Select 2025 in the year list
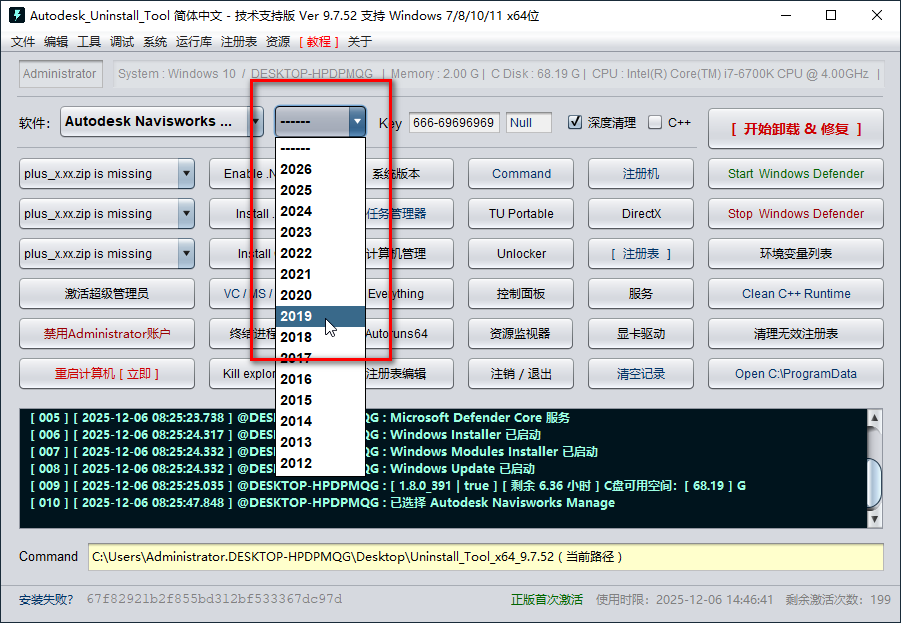Screen dimensions: 901x623 coord(320,190)
